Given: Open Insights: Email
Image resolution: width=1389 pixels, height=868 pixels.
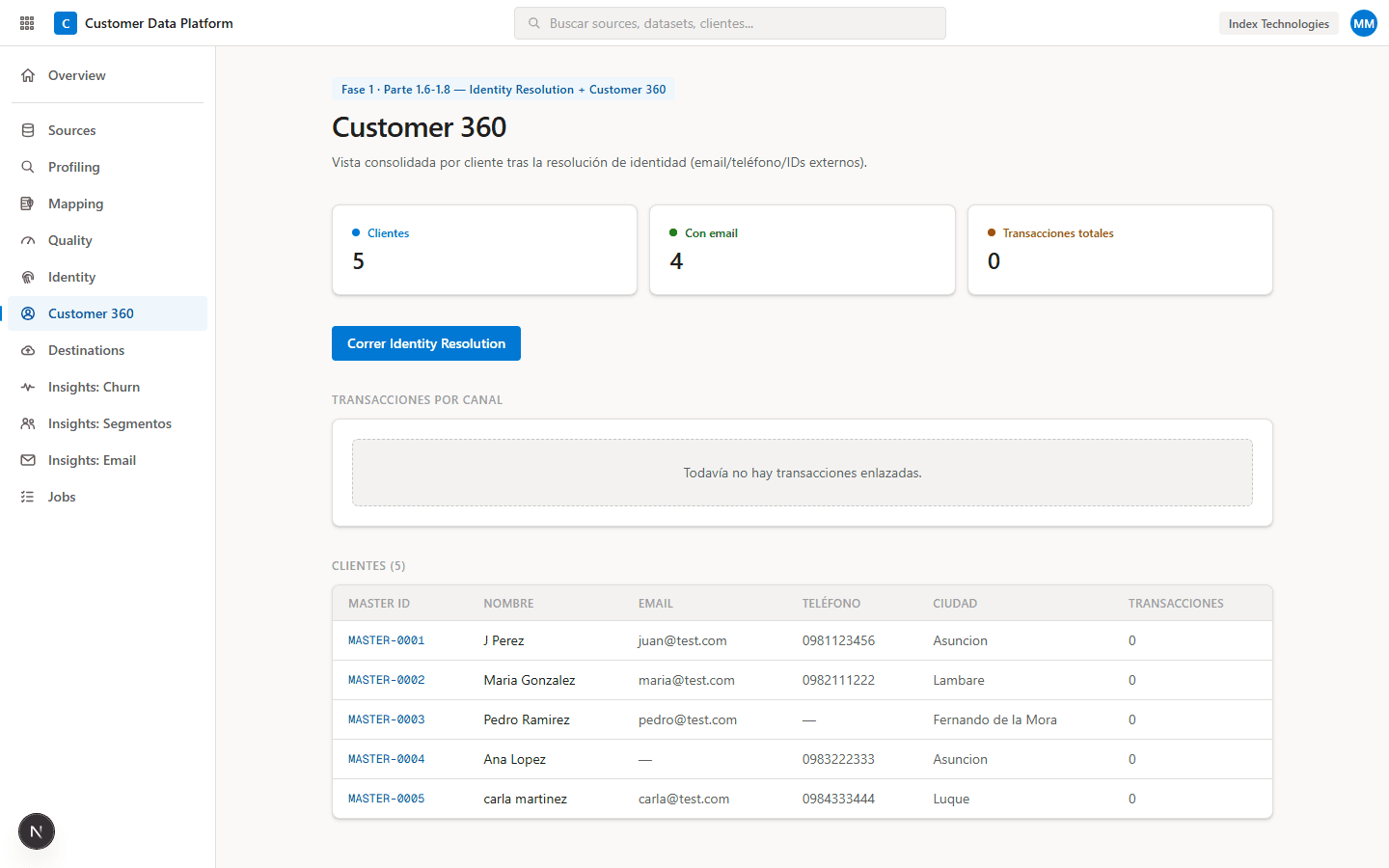Looking at the screenshot, I should tap(107, 460).
